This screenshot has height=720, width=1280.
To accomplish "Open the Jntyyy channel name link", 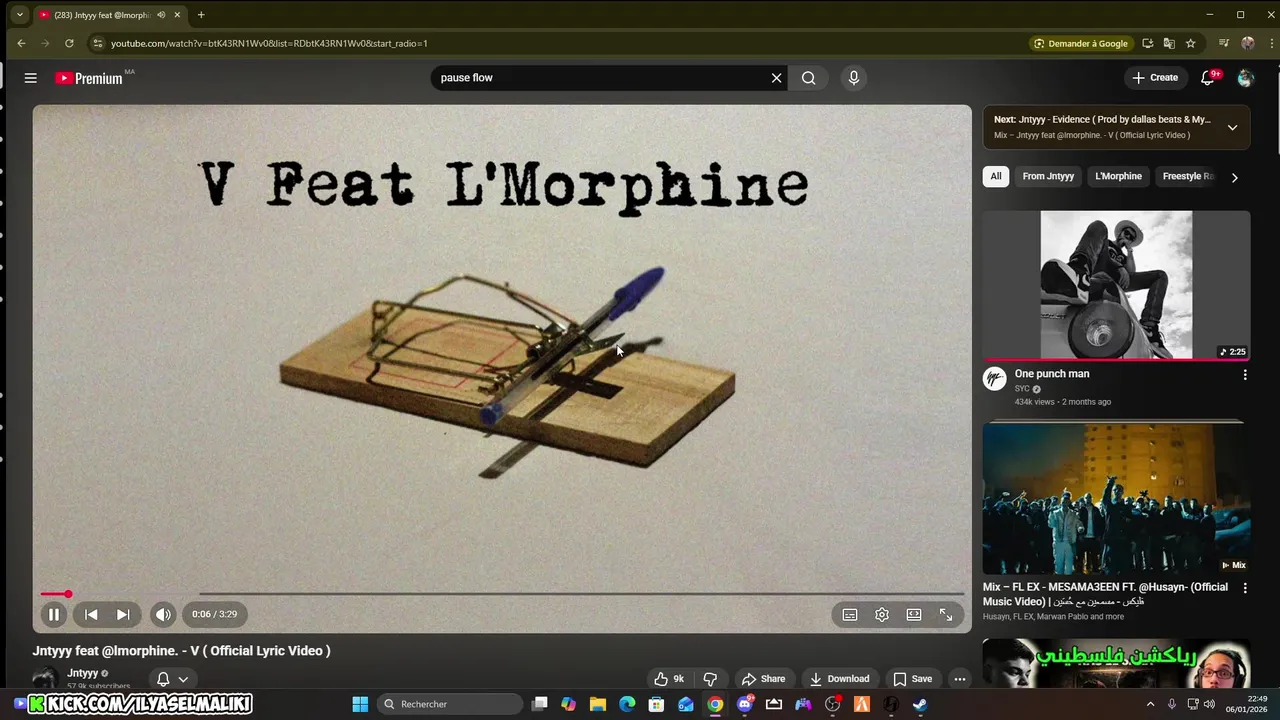I will click(x=82, y=674).
